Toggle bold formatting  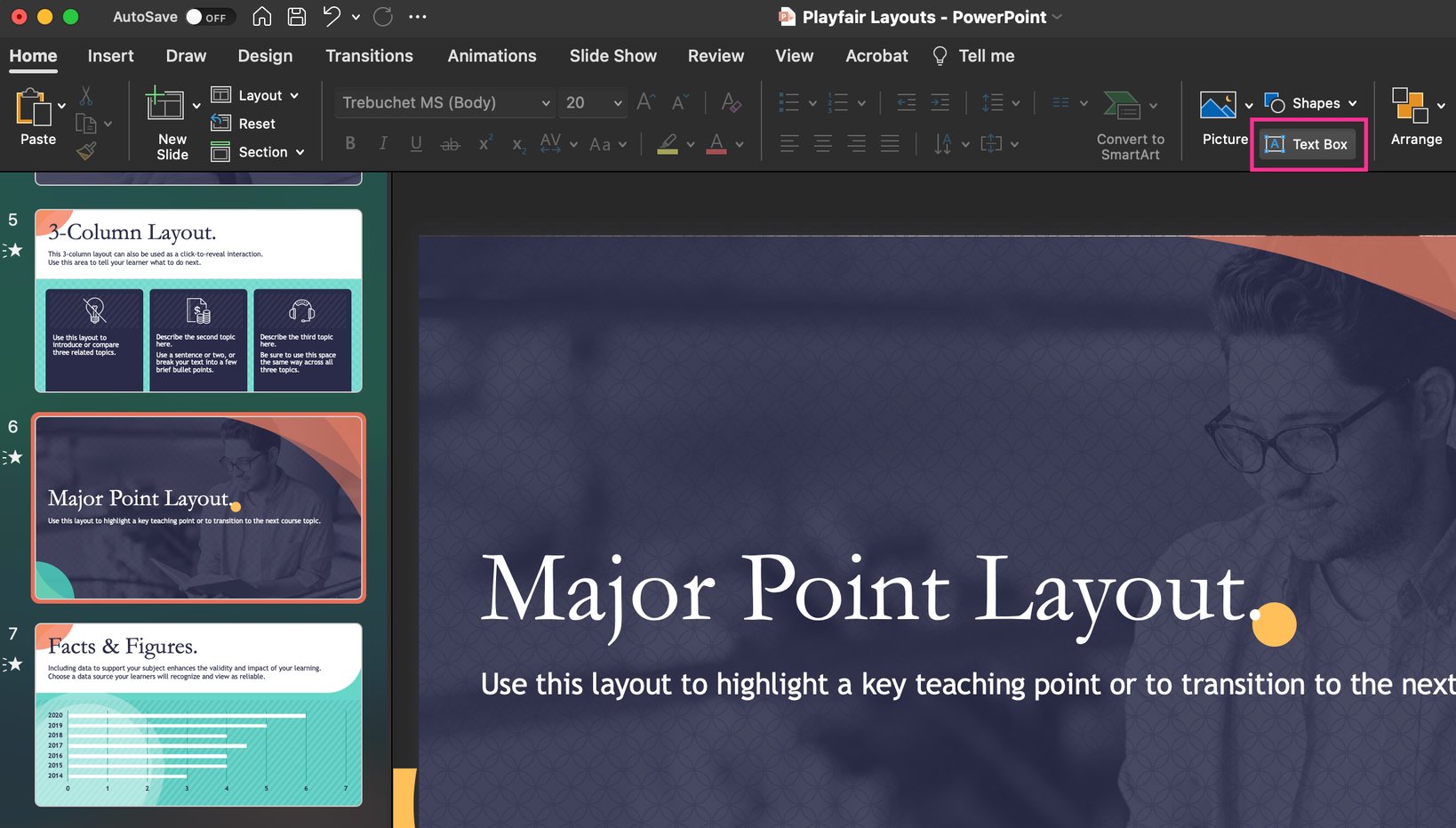pyautogui.click(x=349, y=143)
